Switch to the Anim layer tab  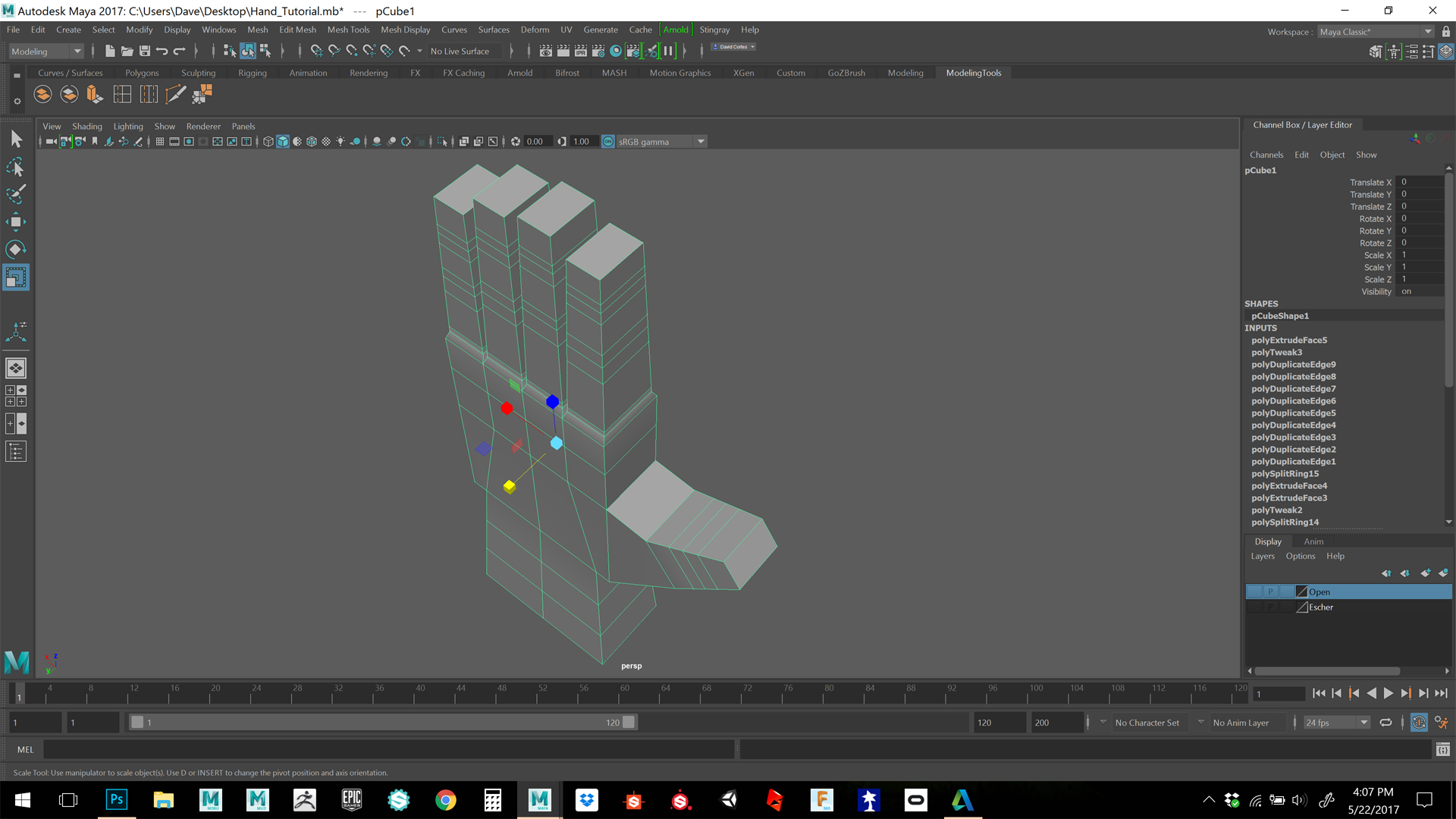(1313, 541)
